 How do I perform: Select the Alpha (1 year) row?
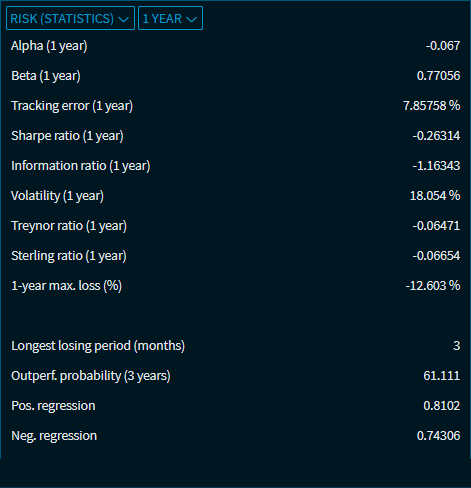pos(235,46)
